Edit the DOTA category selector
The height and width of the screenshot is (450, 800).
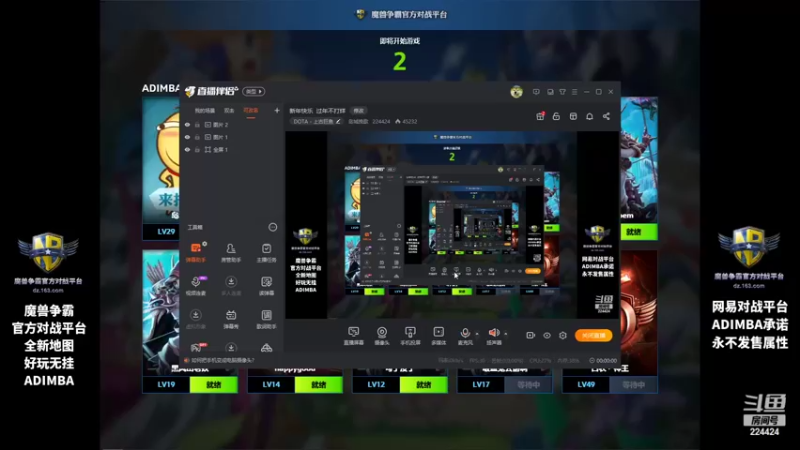click(x=316, y=121)
